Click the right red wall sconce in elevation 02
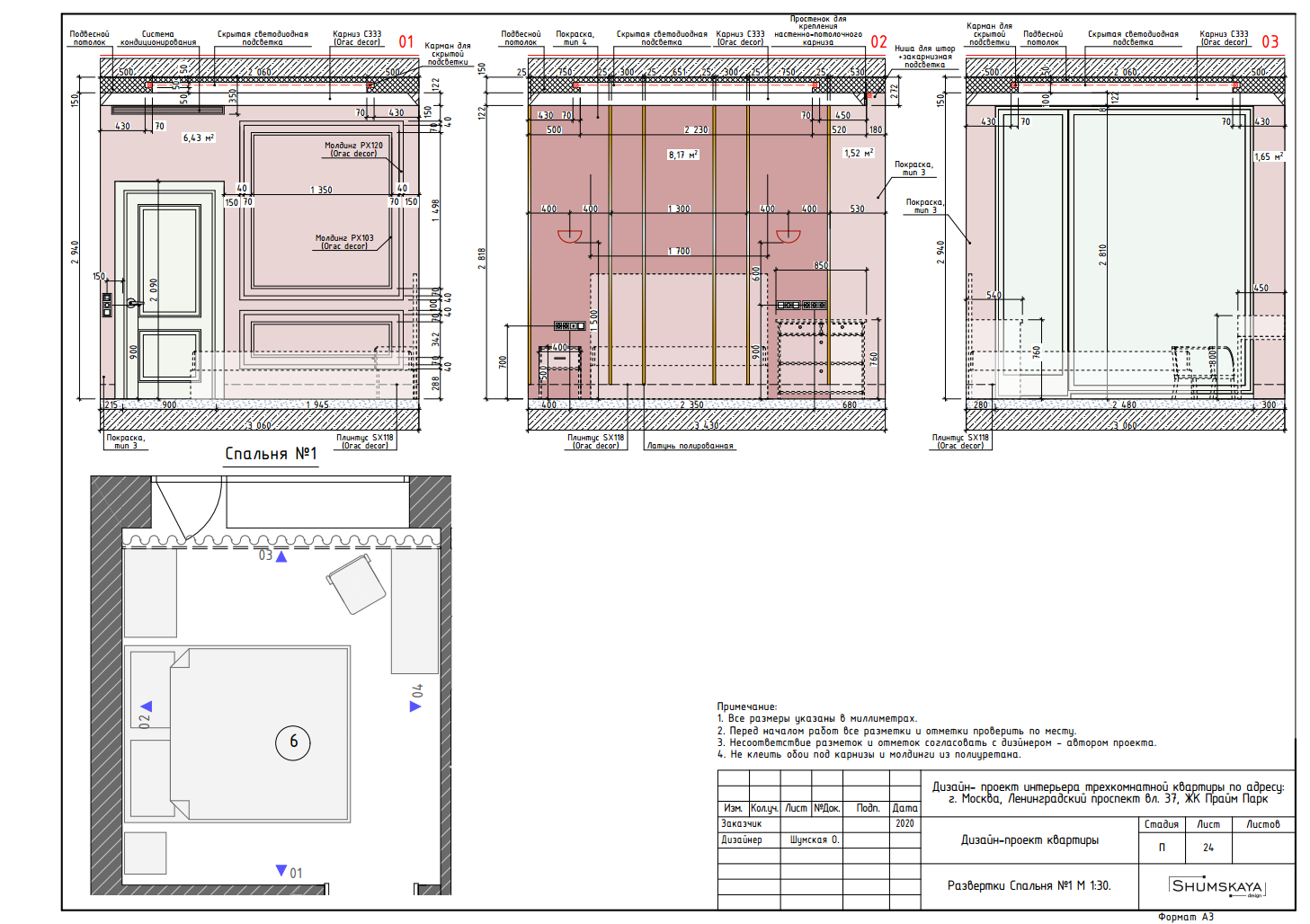This screenshot has width=1310, height=924. click(788, 236)
